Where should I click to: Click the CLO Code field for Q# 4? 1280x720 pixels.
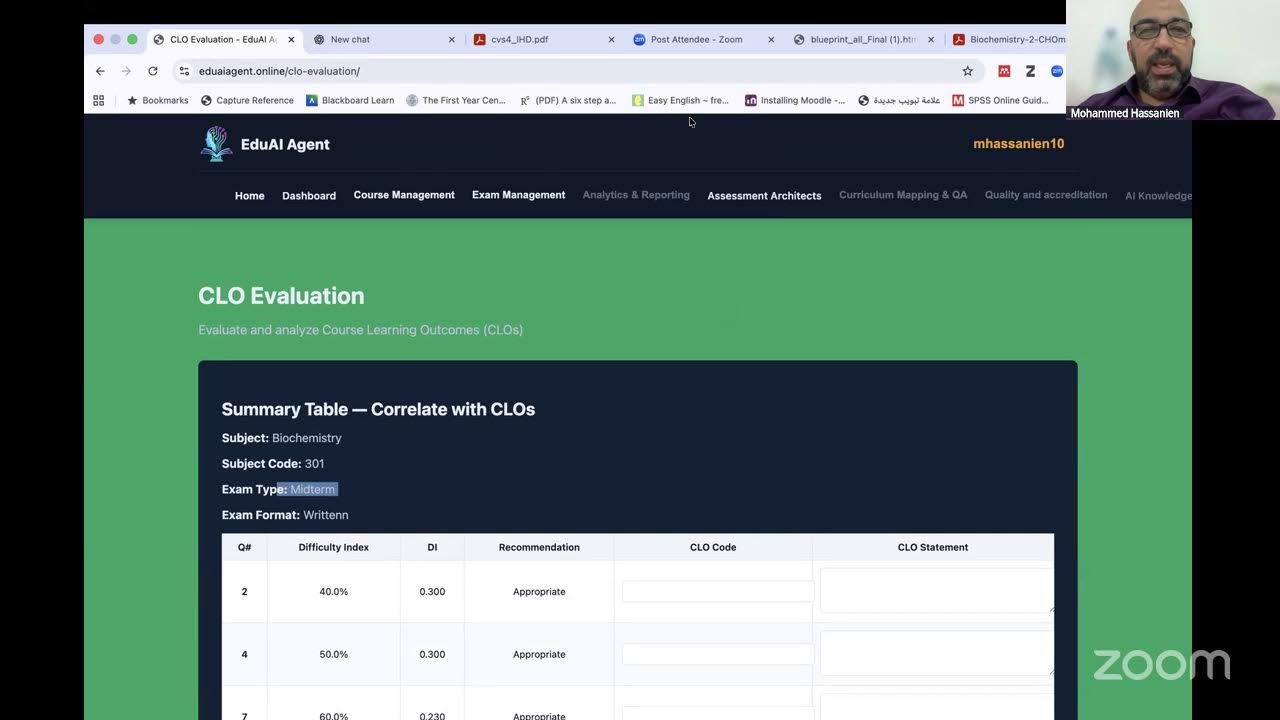click(x=718, y=654)
